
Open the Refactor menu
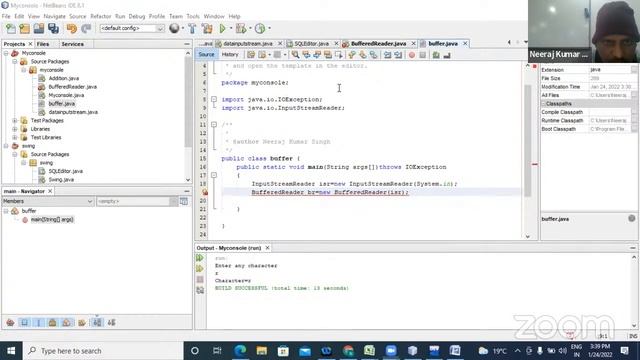[x=100, y=16]
